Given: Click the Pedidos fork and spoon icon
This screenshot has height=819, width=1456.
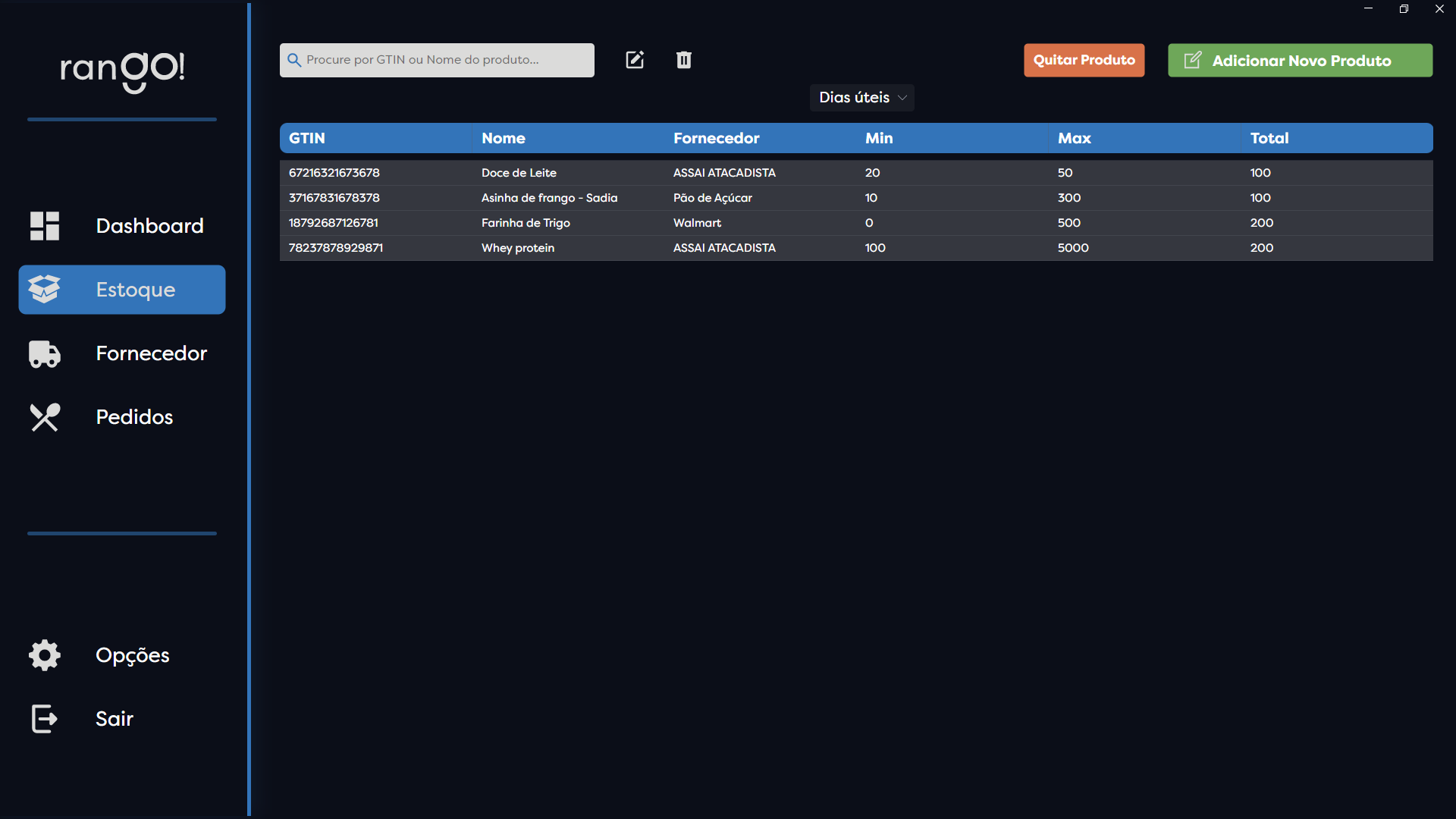Looking at the screenshot, I should (x=45, y=417).
